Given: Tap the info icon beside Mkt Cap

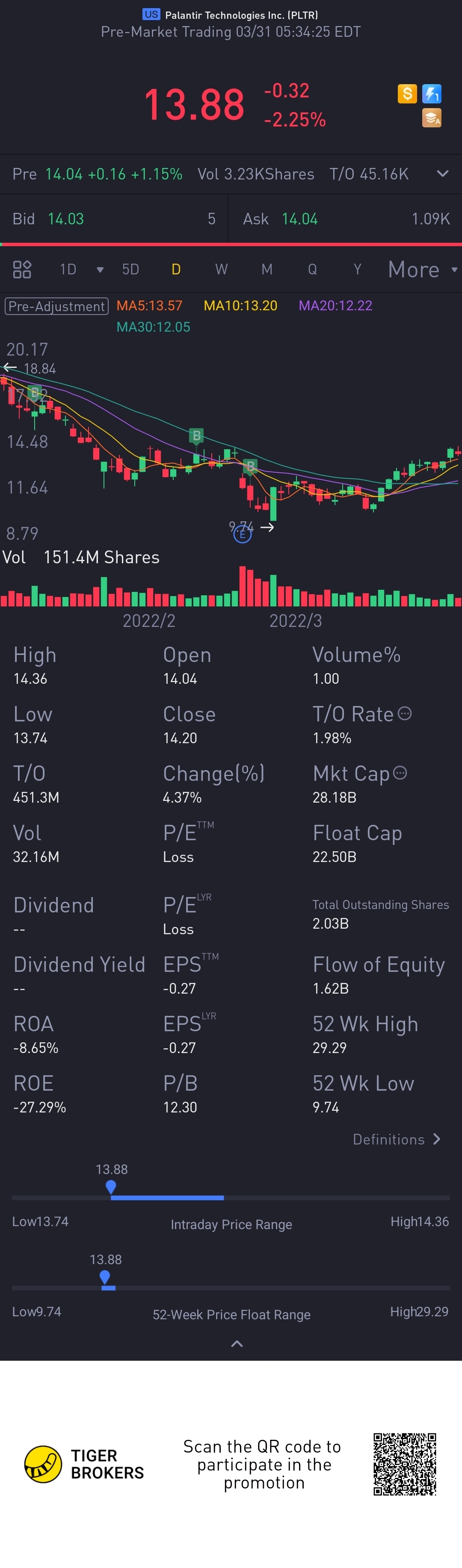Looking at the screenshot, I should pyautogui.click(x=400, y=773).
